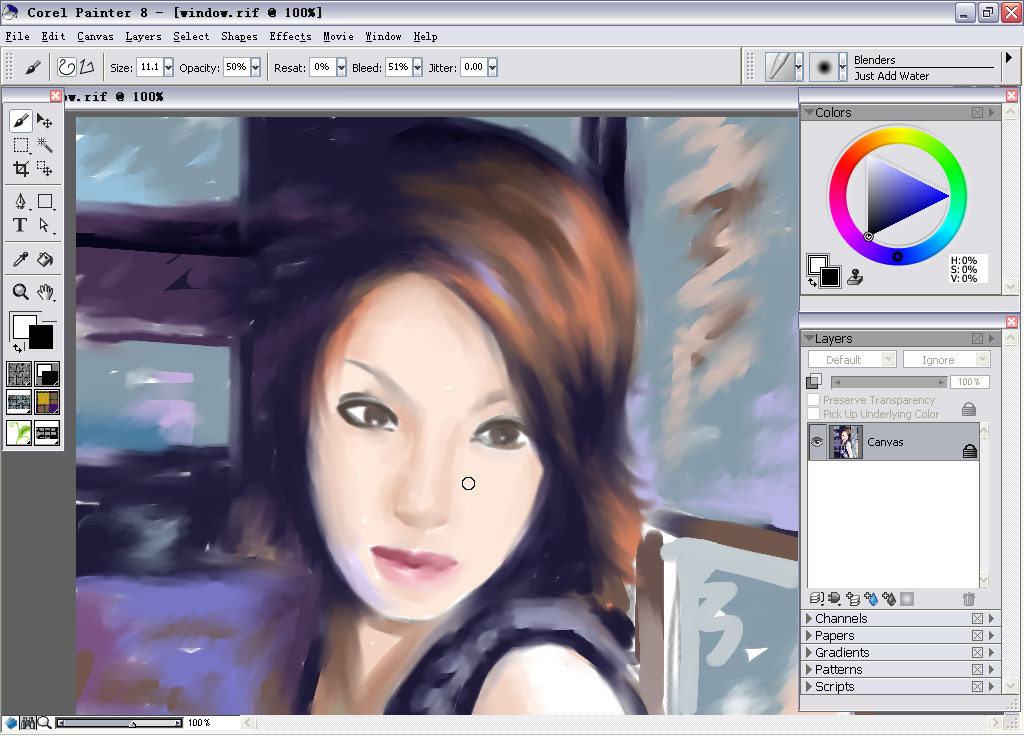The height and width of the screenshot is (736, 1024).
Task: Expand the Papers palette
Action: pyautogui.click(x=809, y=635)
